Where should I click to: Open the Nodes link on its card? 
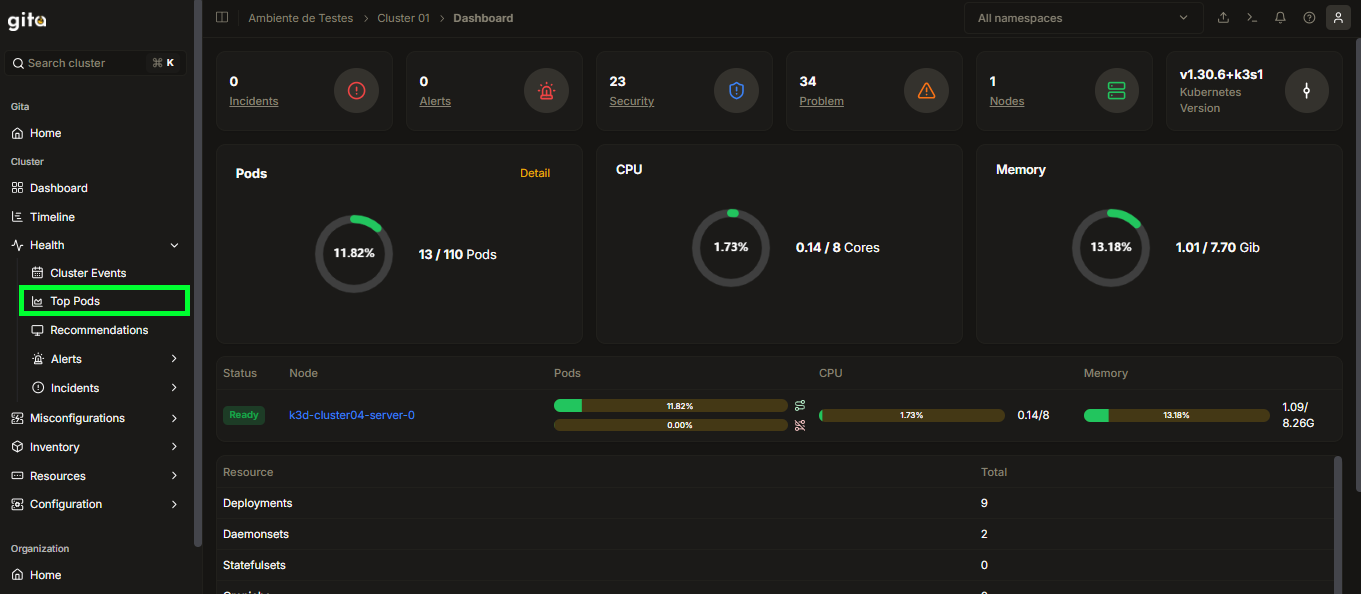tap(1007, 101)
